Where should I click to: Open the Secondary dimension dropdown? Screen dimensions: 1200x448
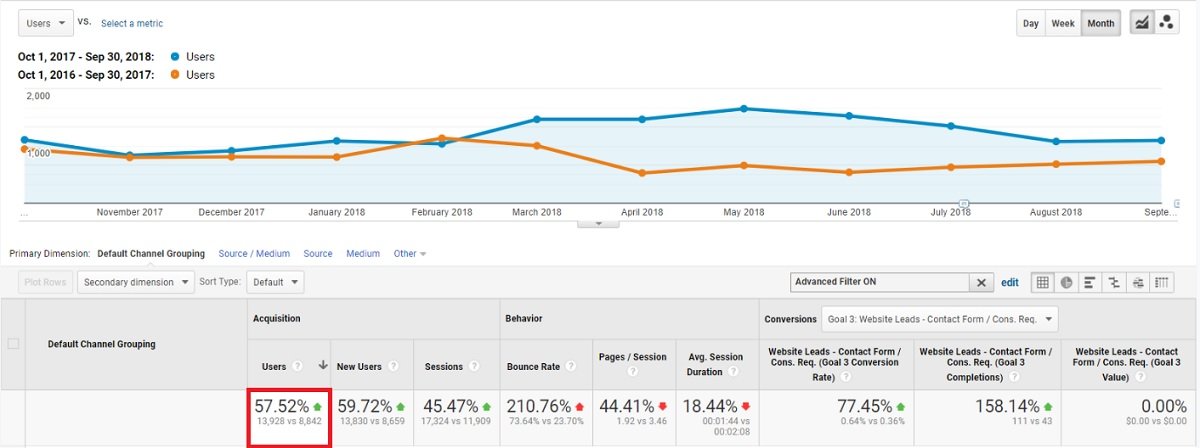click(136, 282)
